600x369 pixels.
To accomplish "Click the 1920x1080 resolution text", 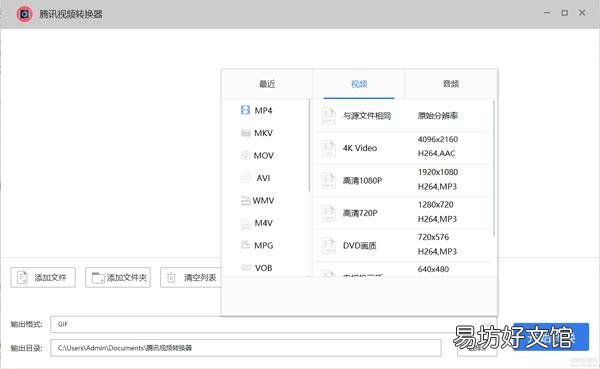I will (438, 172).
